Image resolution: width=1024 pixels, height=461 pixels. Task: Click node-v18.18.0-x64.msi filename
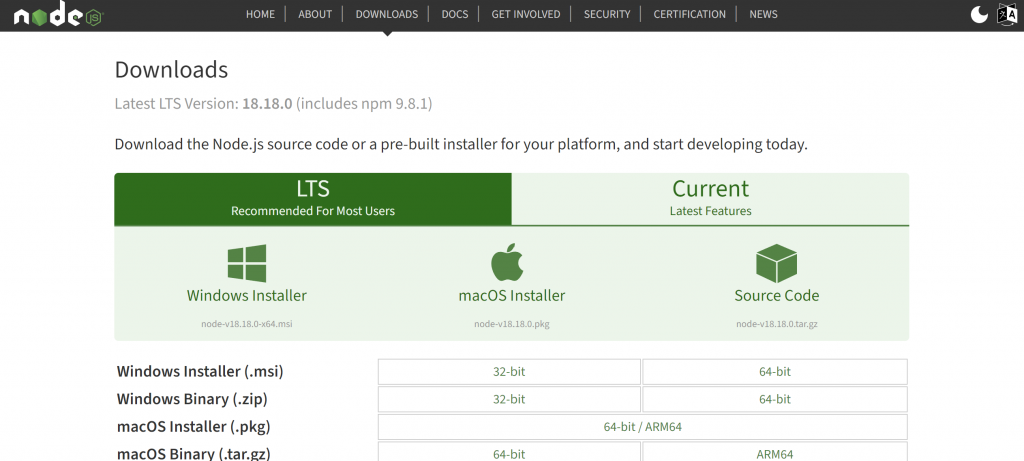pos(247,324)
